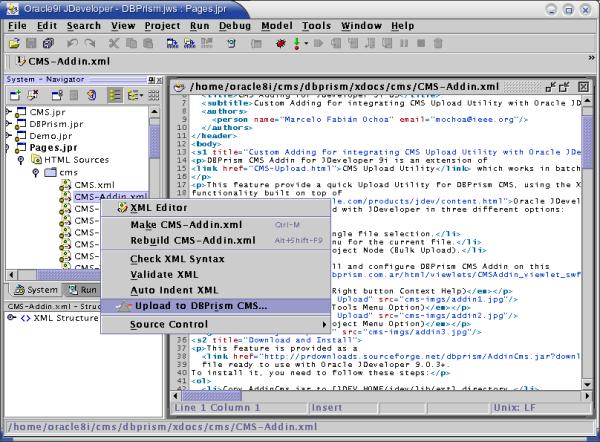Open the Model menu
The image size is (600, 442).
pos(277,26)
